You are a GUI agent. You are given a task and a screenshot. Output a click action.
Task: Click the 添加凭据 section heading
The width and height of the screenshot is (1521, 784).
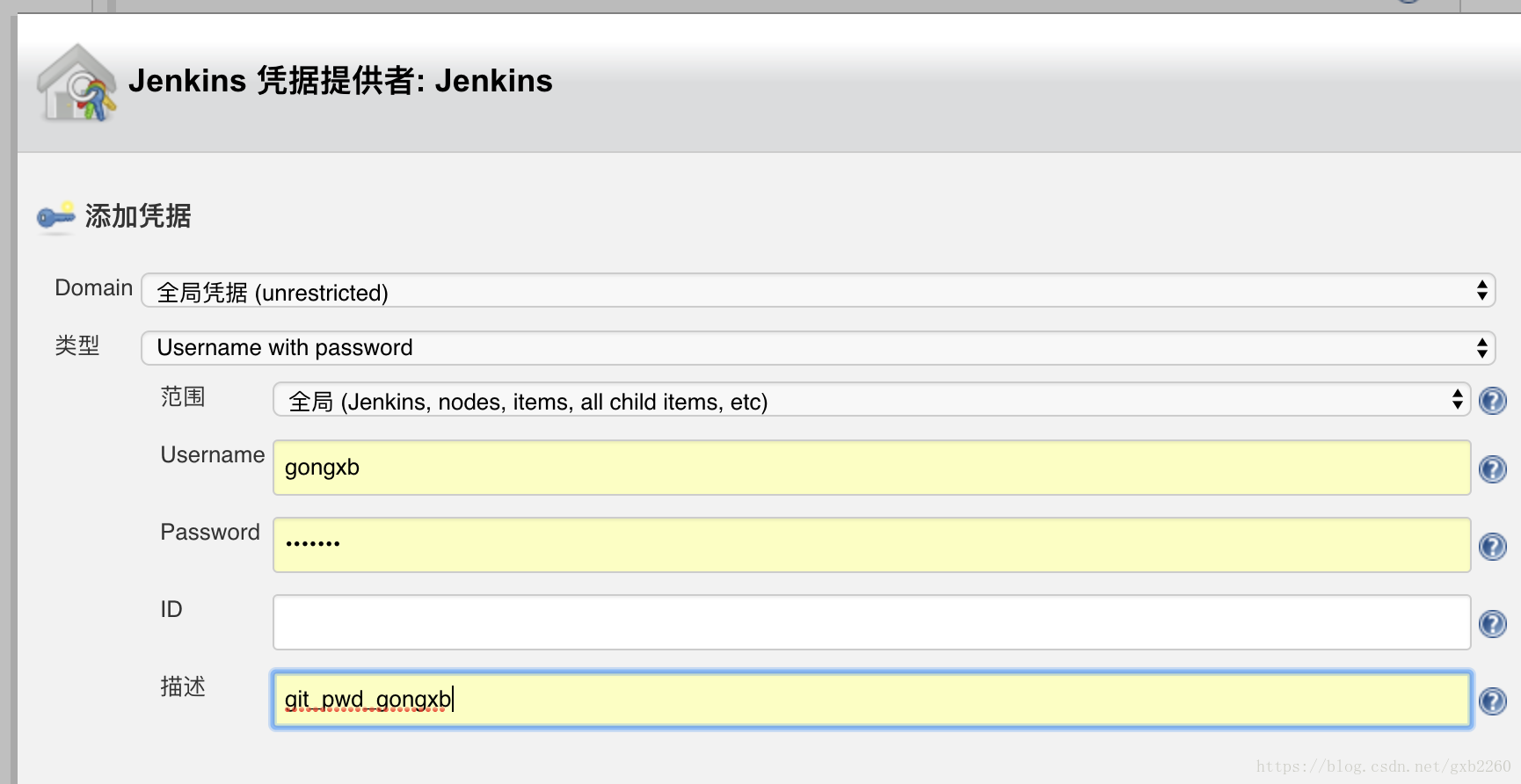[138, 216]
